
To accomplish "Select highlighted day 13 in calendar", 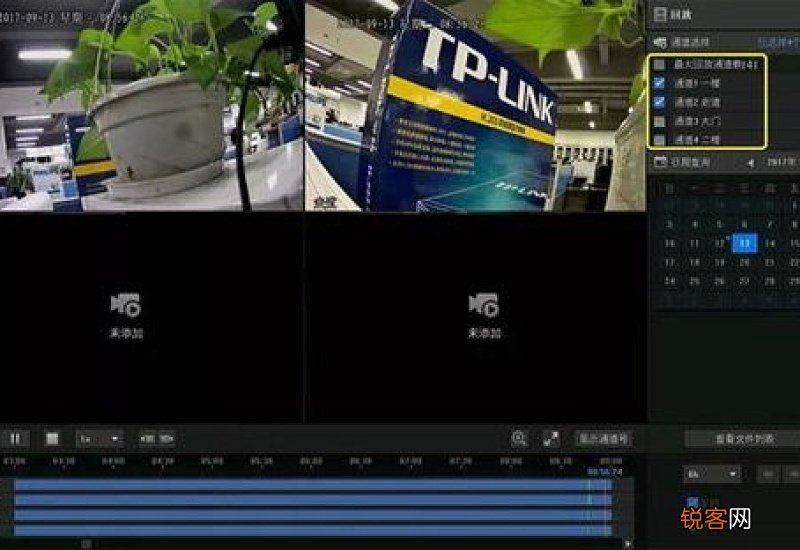I will 744,243.
